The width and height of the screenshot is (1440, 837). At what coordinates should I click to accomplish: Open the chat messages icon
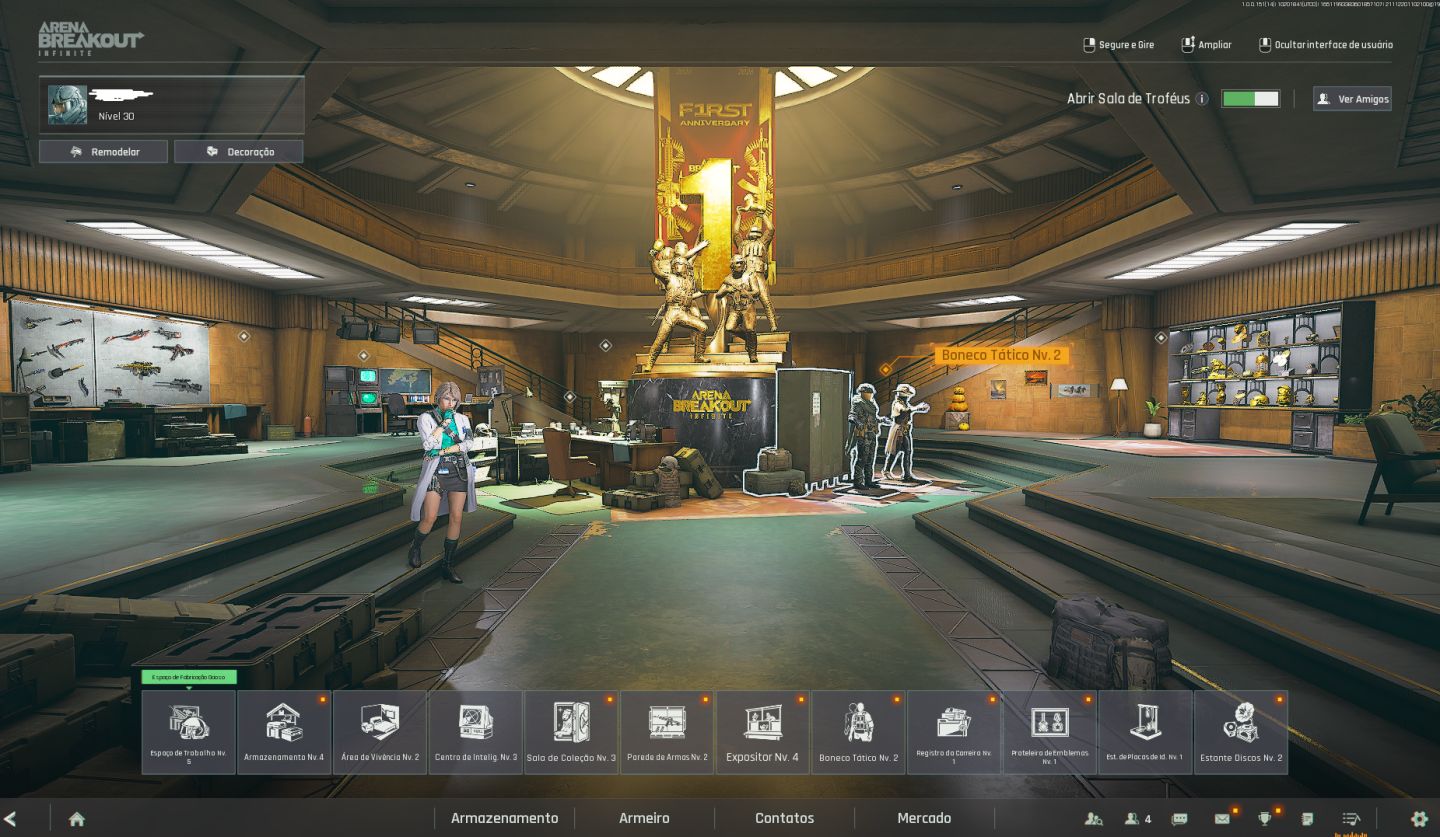1180,818
